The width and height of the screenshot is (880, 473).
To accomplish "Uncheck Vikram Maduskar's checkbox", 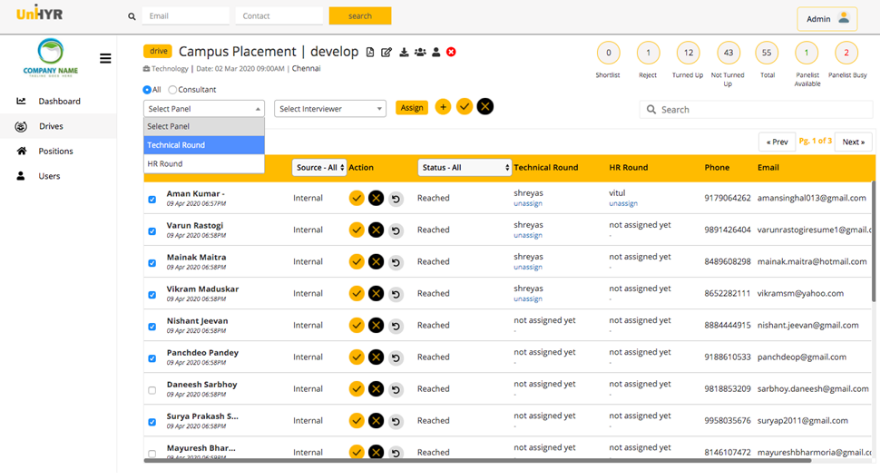I will [x=152, y=295].
